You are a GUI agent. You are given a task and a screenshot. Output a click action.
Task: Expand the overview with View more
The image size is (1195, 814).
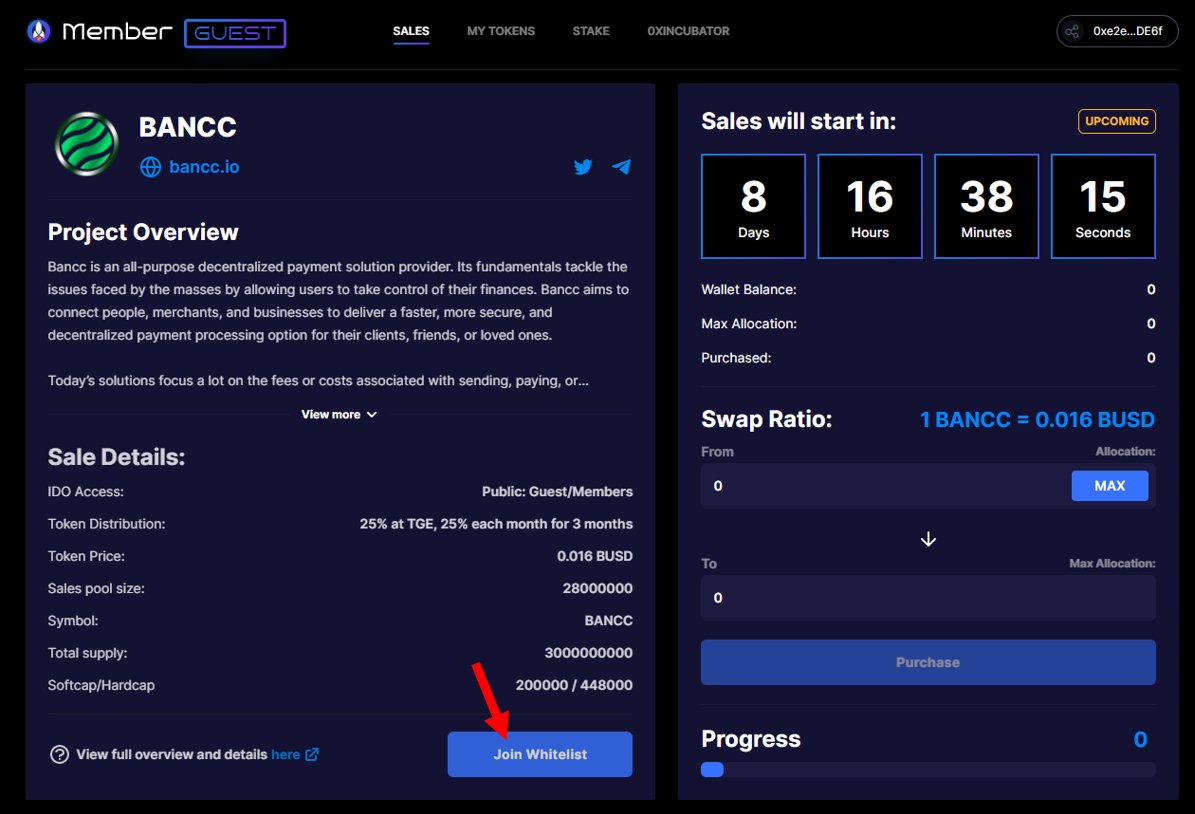click(x=339, y=415)
